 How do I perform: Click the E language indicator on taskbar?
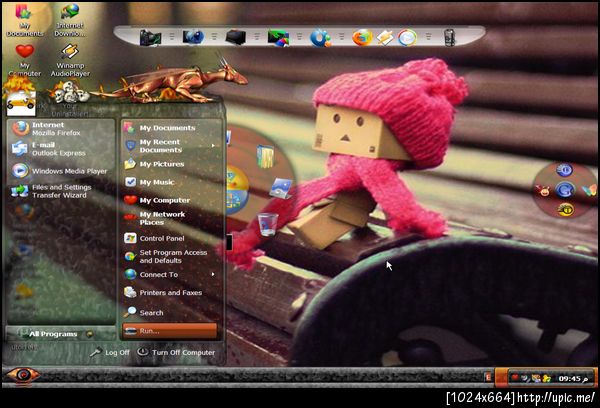488,377
